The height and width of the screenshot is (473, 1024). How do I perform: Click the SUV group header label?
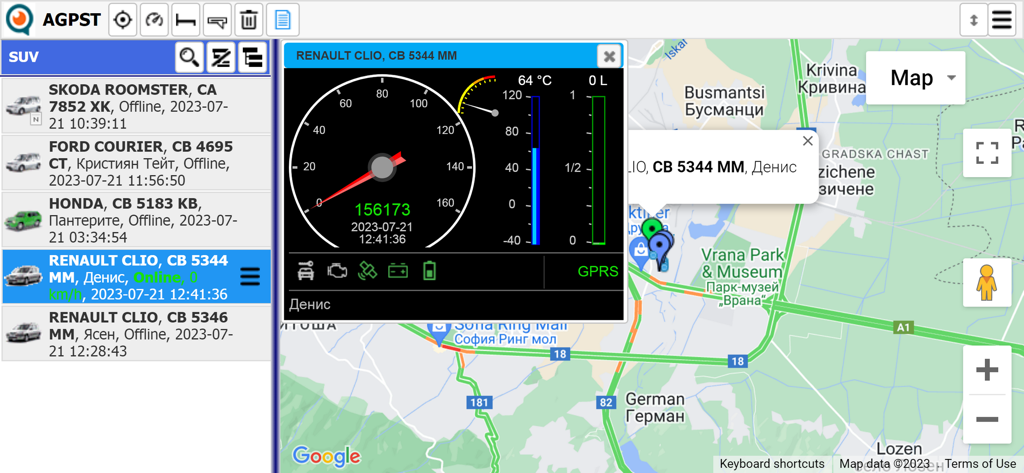point(24,57)
